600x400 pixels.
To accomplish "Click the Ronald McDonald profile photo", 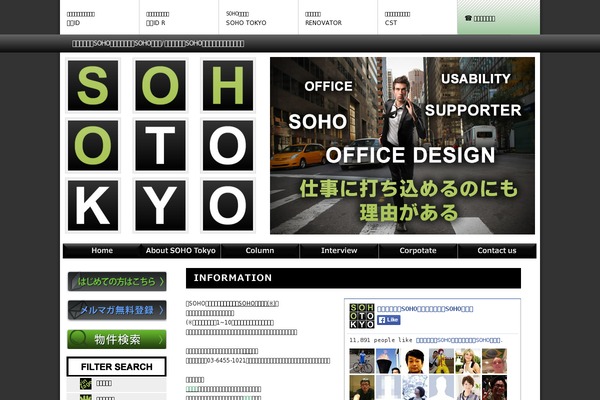I will click(441, 361).
